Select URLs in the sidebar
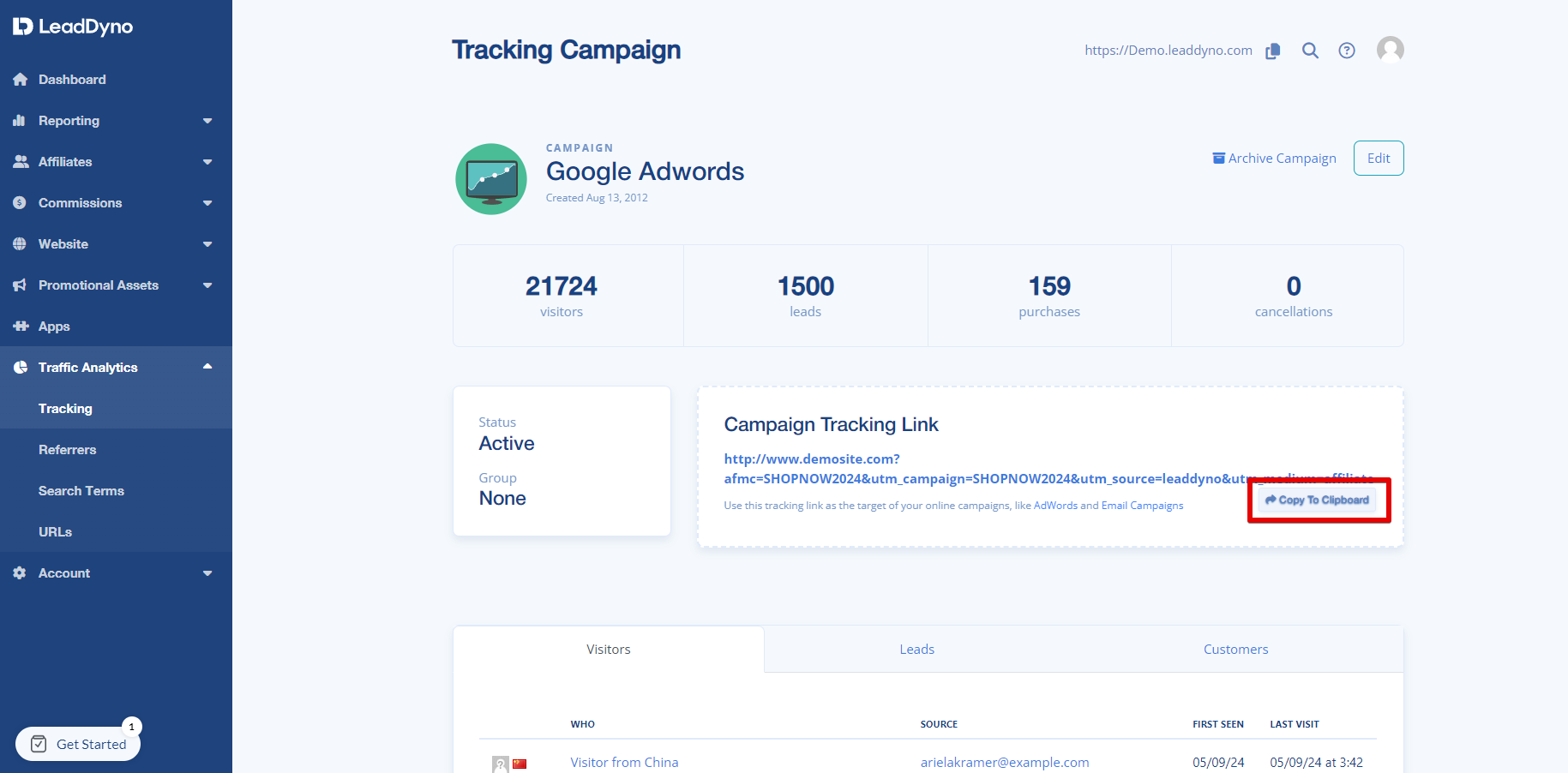1568x773 pixels. [x=116, y=532]
